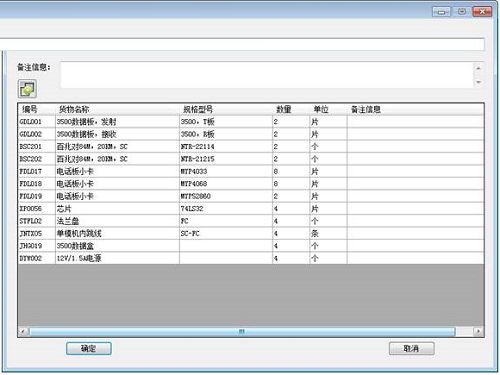Click the table's 备注信息 column header
This screenshot has width=500, height=375.
tap(415, 109)
